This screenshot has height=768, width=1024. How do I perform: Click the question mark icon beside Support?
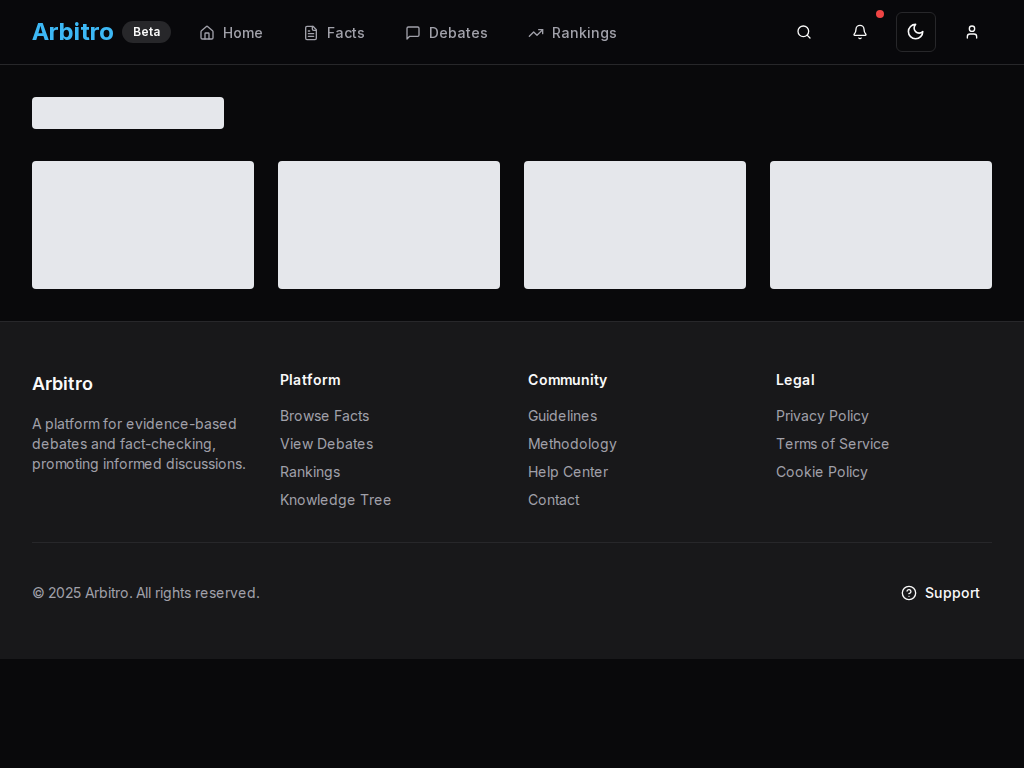[x=909, y=593]
